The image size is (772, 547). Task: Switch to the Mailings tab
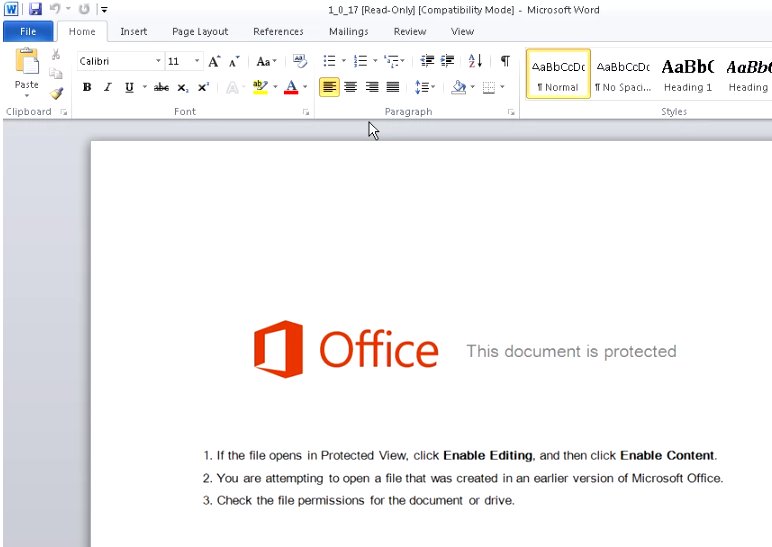click(x=349, y=32)
